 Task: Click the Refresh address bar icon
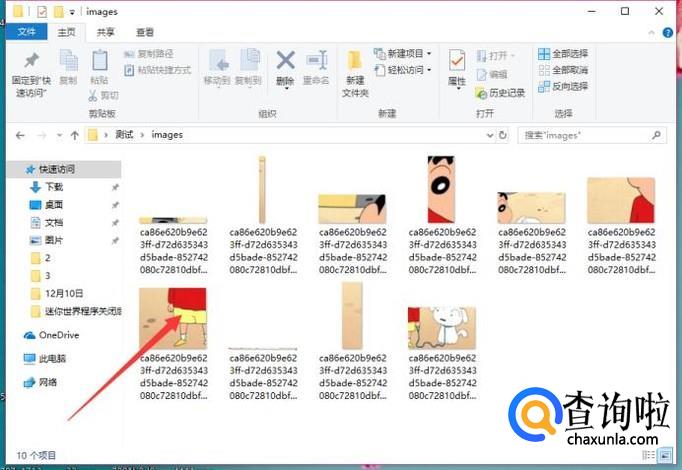click(x=503, y=135)
